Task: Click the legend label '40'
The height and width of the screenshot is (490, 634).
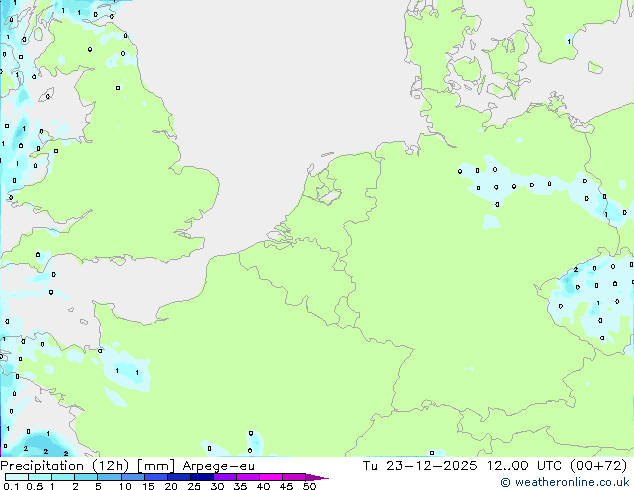Action: (263, 486)
